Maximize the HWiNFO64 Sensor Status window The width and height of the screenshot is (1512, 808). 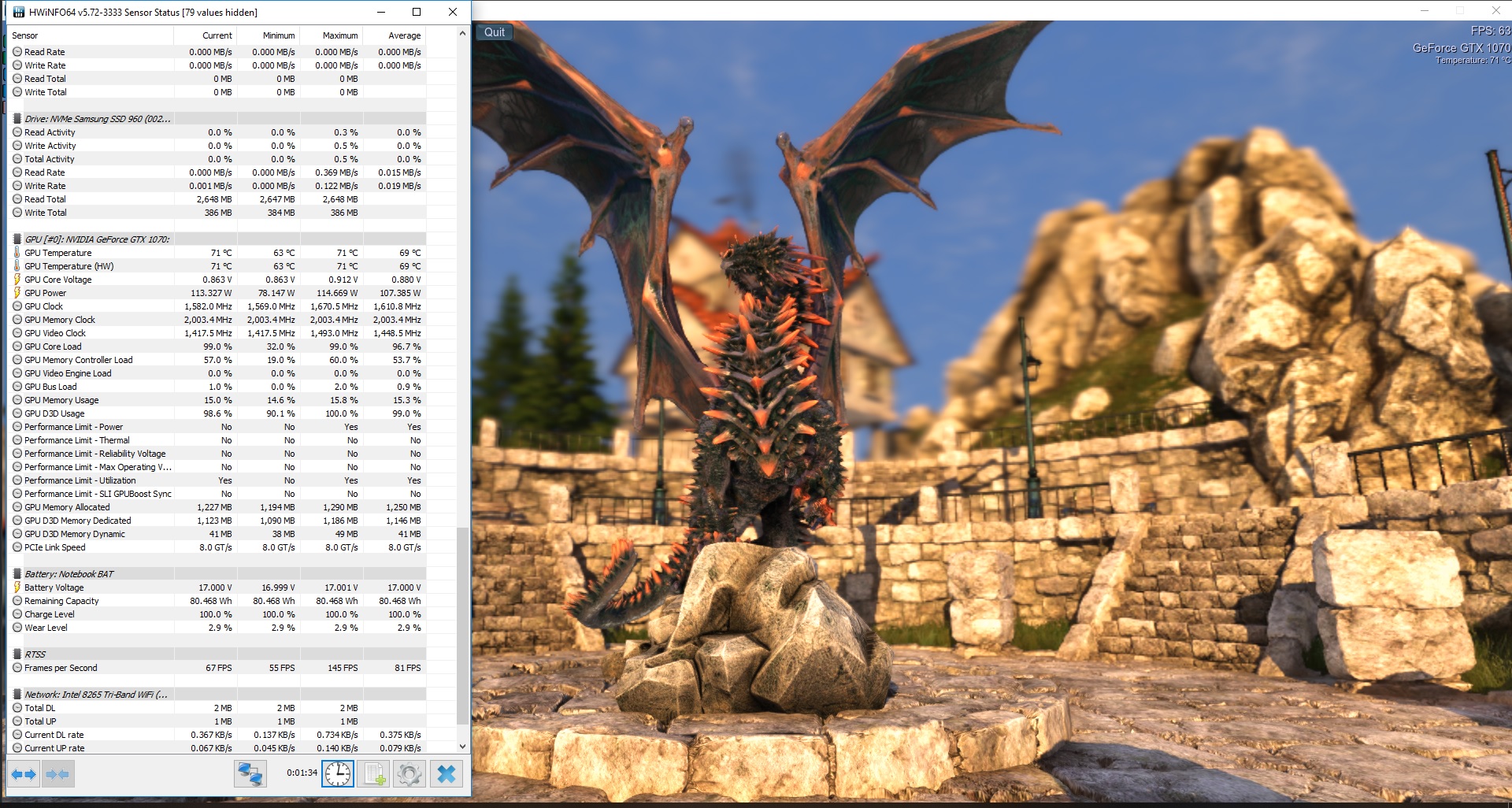coord(417,12)
